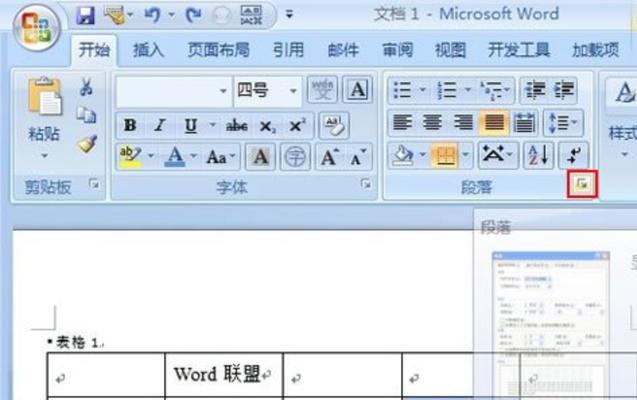Align text left

402,122
